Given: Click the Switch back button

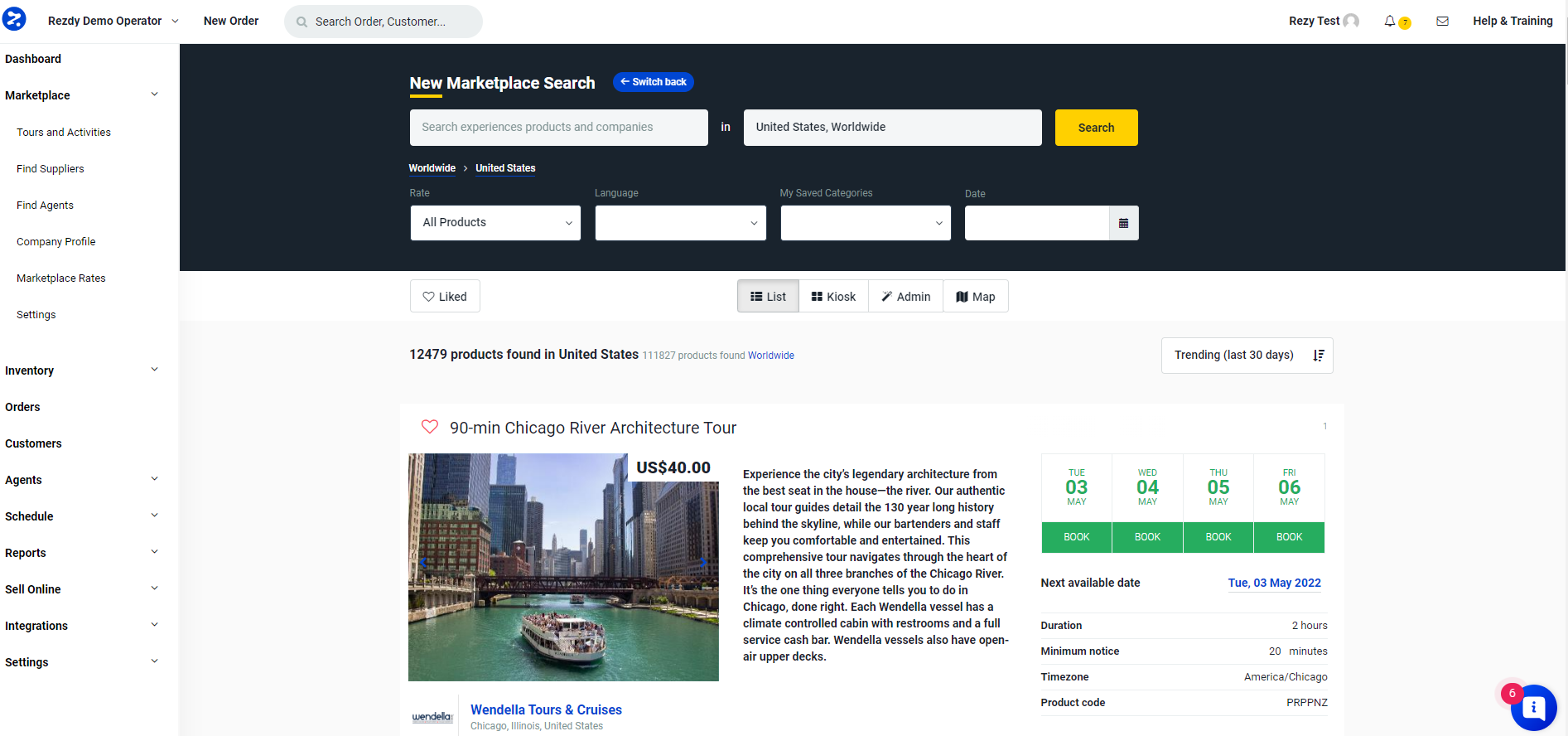Looking at the screenshot, I should [x=654, y=82].
